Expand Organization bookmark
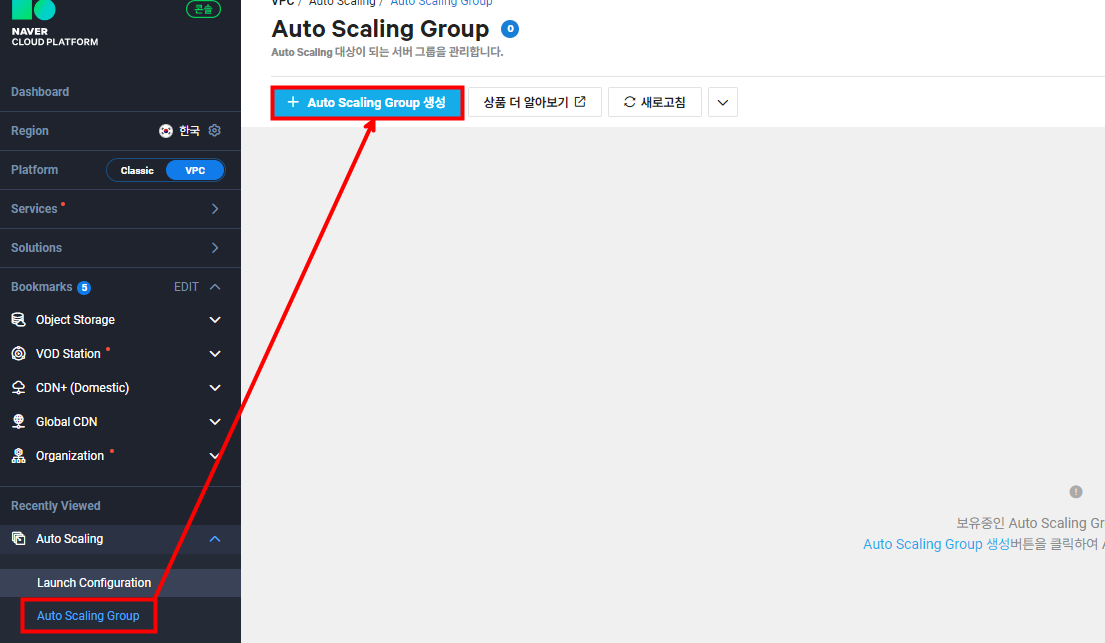Viewport: 1105px width, 643px height. click(215, 455)
